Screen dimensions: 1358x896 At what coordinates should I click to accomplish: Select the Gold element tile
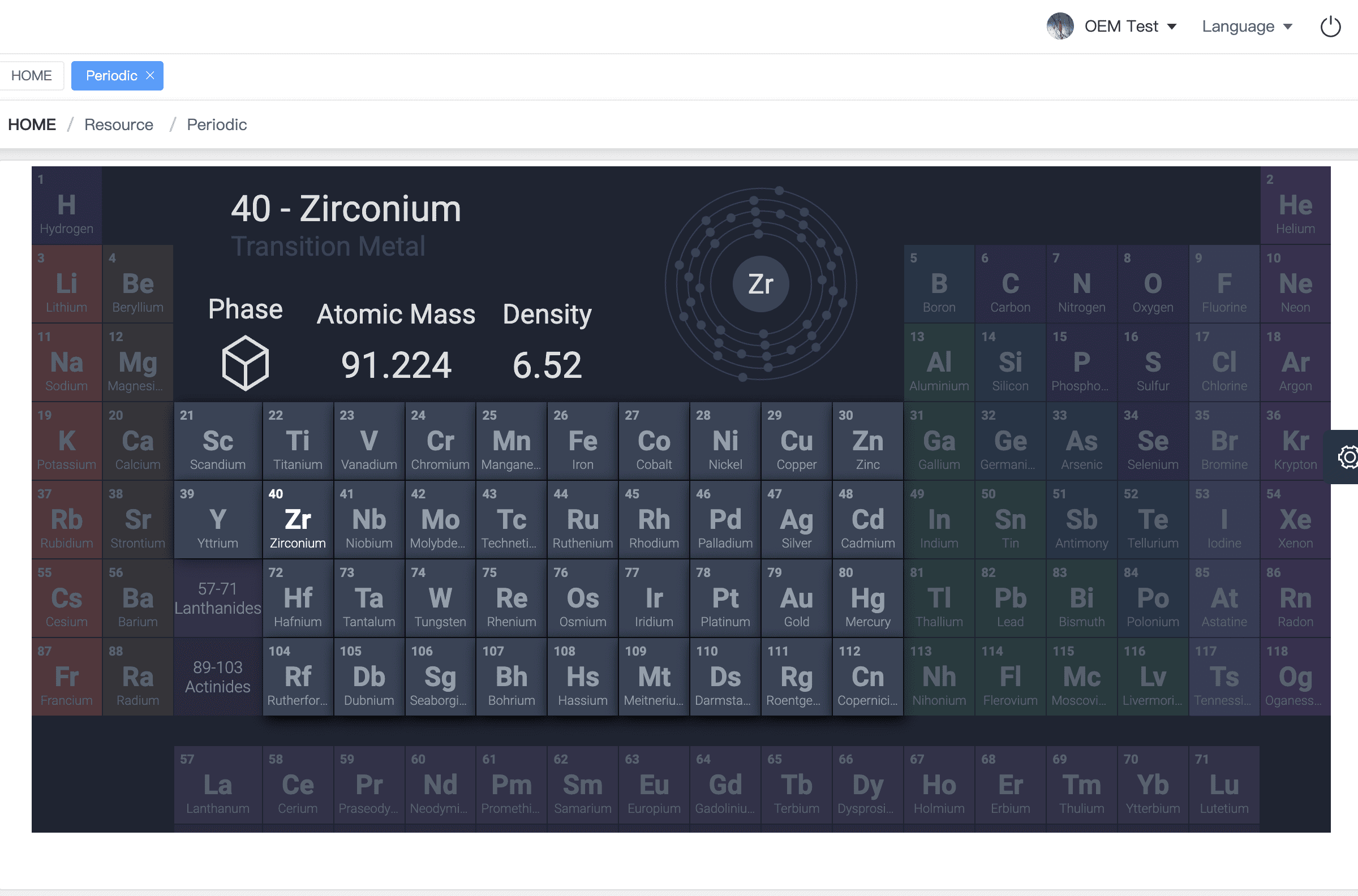click(796, 598)
